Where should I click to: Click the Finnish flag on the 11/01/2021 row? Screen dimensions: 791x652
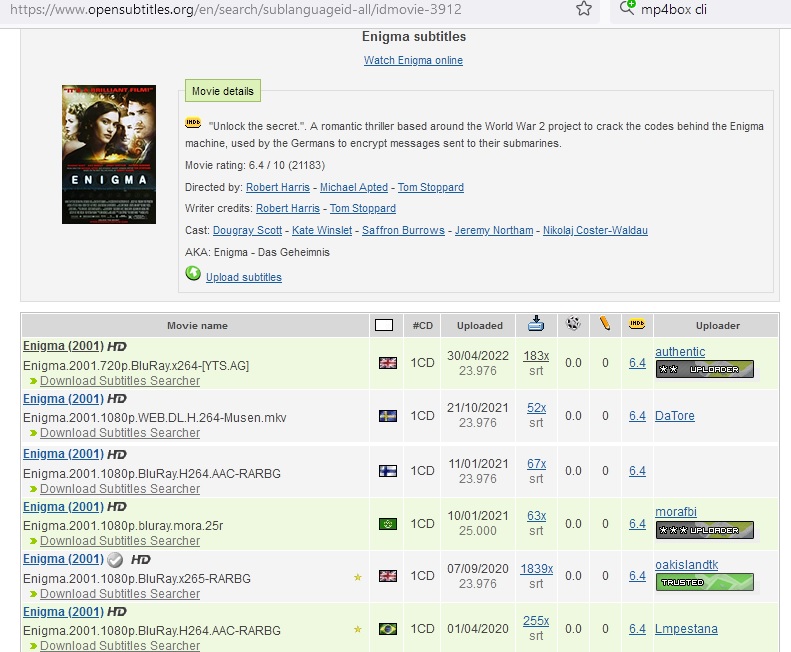388,471
